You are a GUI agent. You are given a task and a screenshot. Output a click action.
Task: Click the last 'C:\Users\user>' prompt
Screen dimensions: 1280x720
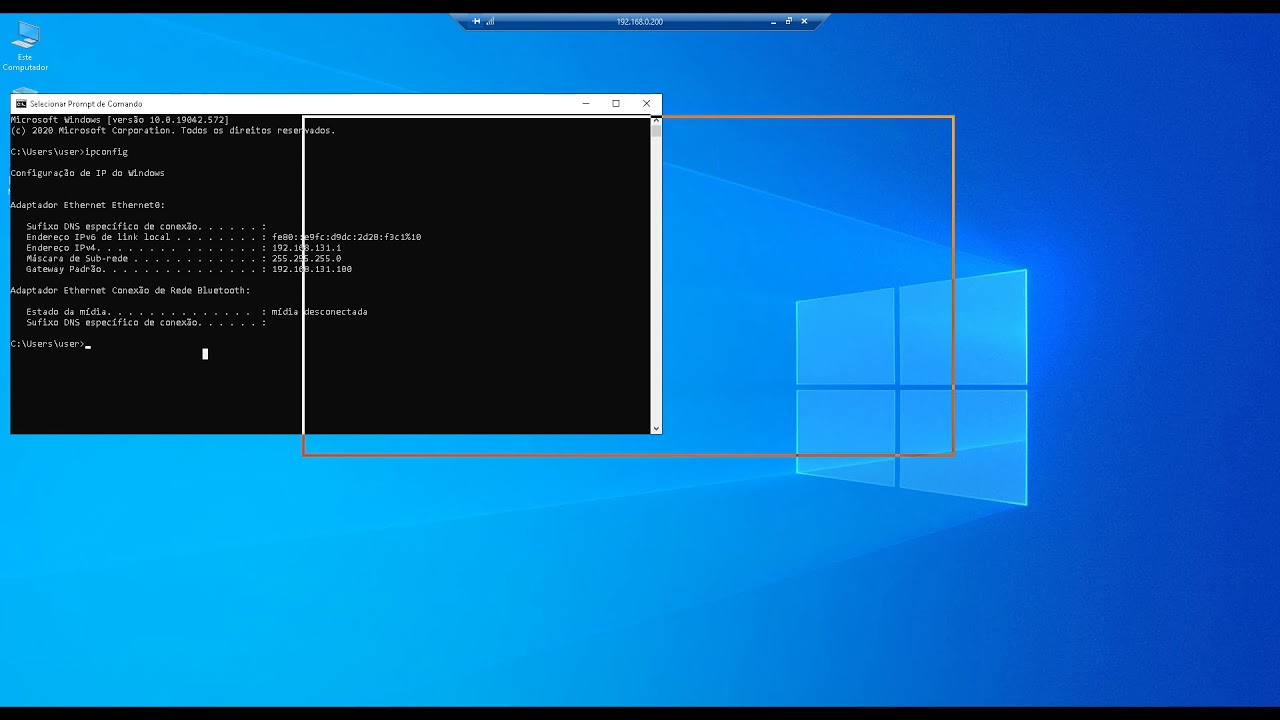pos(48,344)
